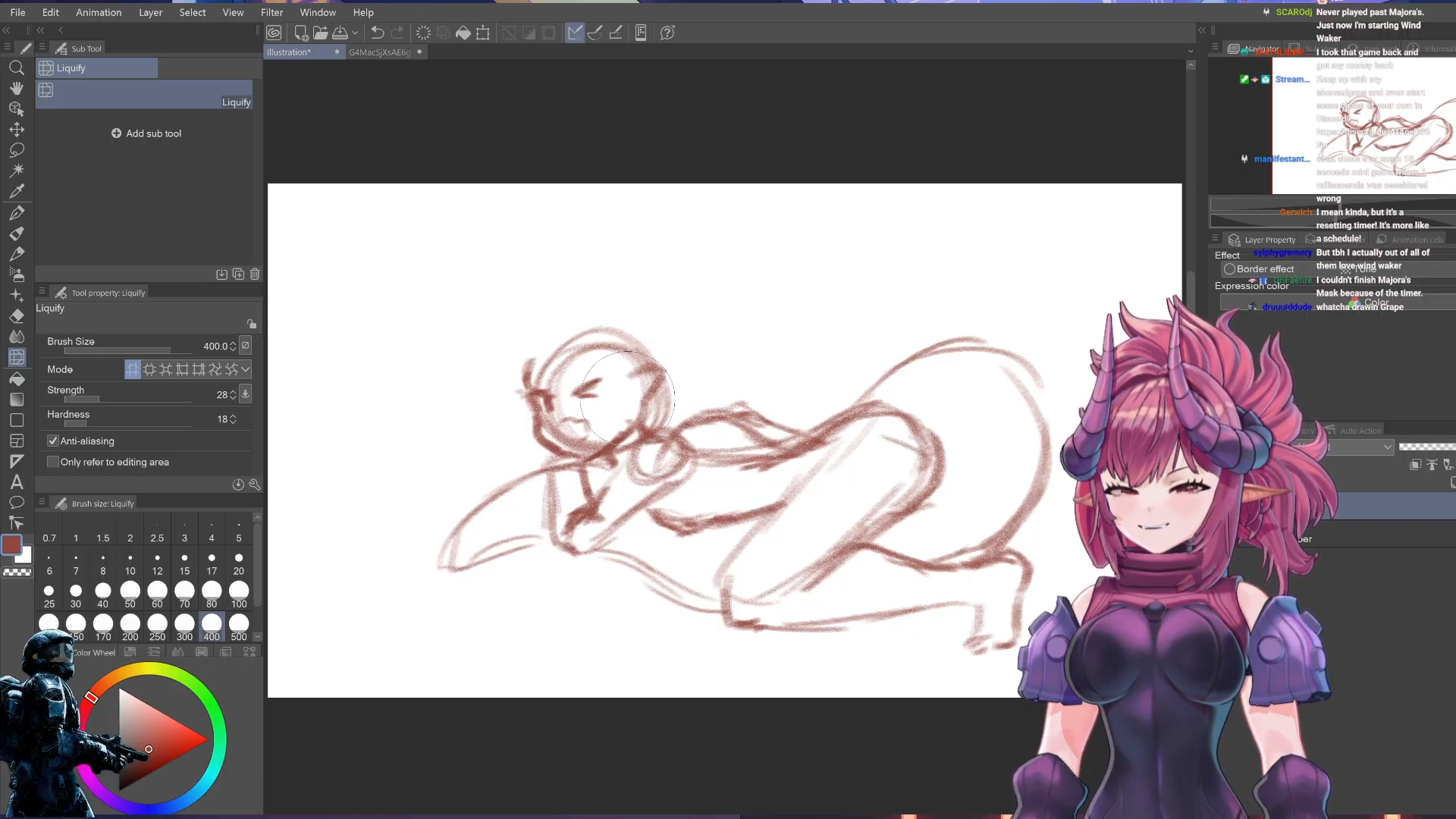Enable Only refer to editing area
Screen dimensions: 1456x819
53,462
